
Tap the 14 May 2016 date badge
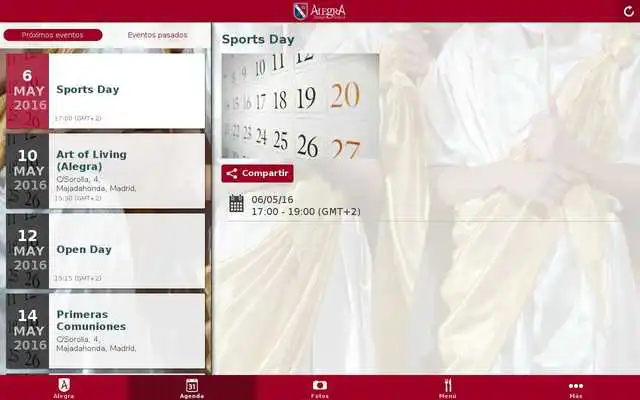(x=28, y=330)
